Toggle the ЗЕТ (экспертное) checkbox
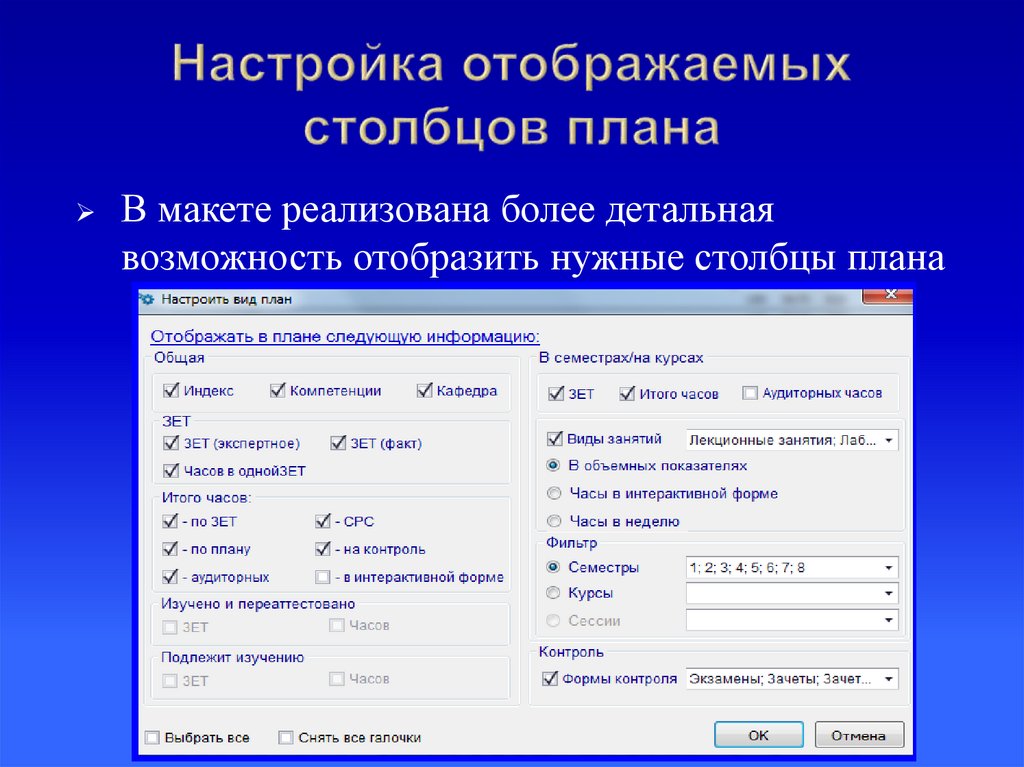 click(x=170, y=441)
